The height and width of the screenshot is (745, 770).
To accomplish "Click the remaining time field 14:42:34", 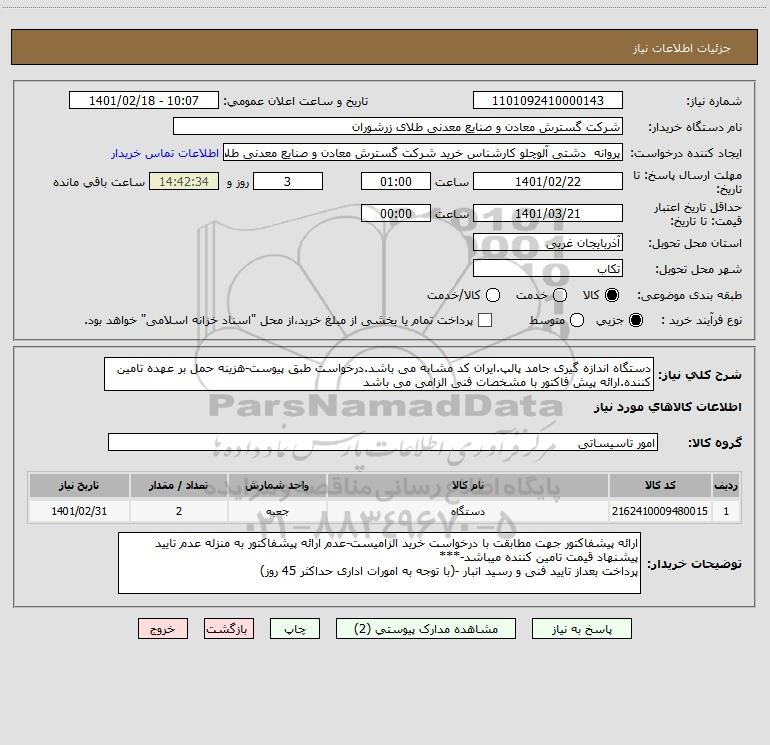I will point(184,181).
